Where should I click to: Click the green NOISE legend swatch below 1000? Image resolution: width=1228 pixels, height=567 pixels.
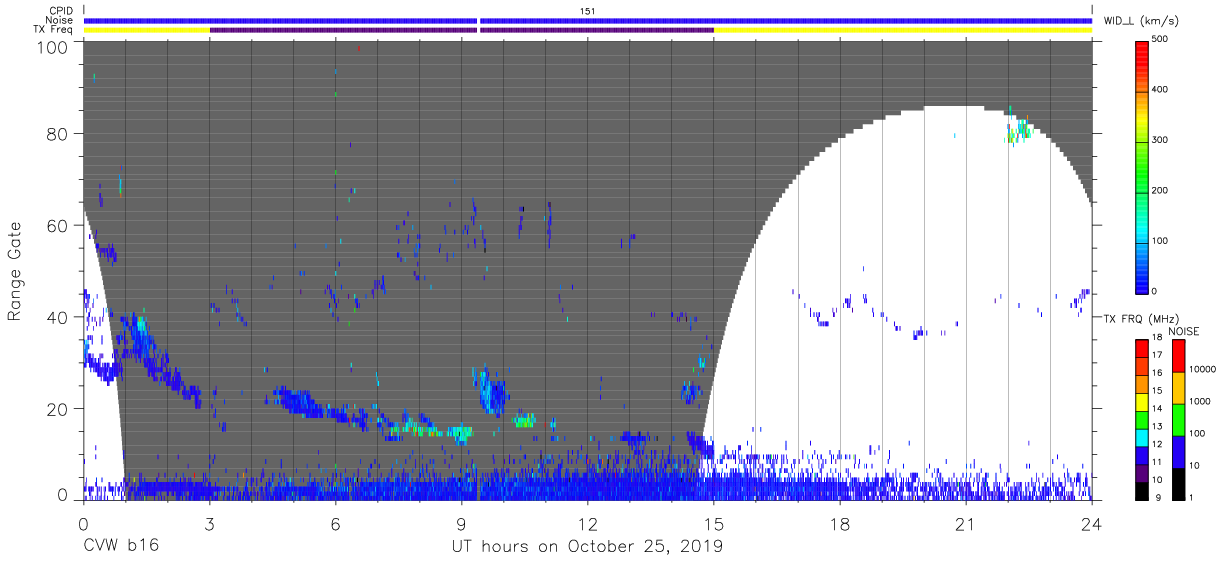click(1177, 418)
